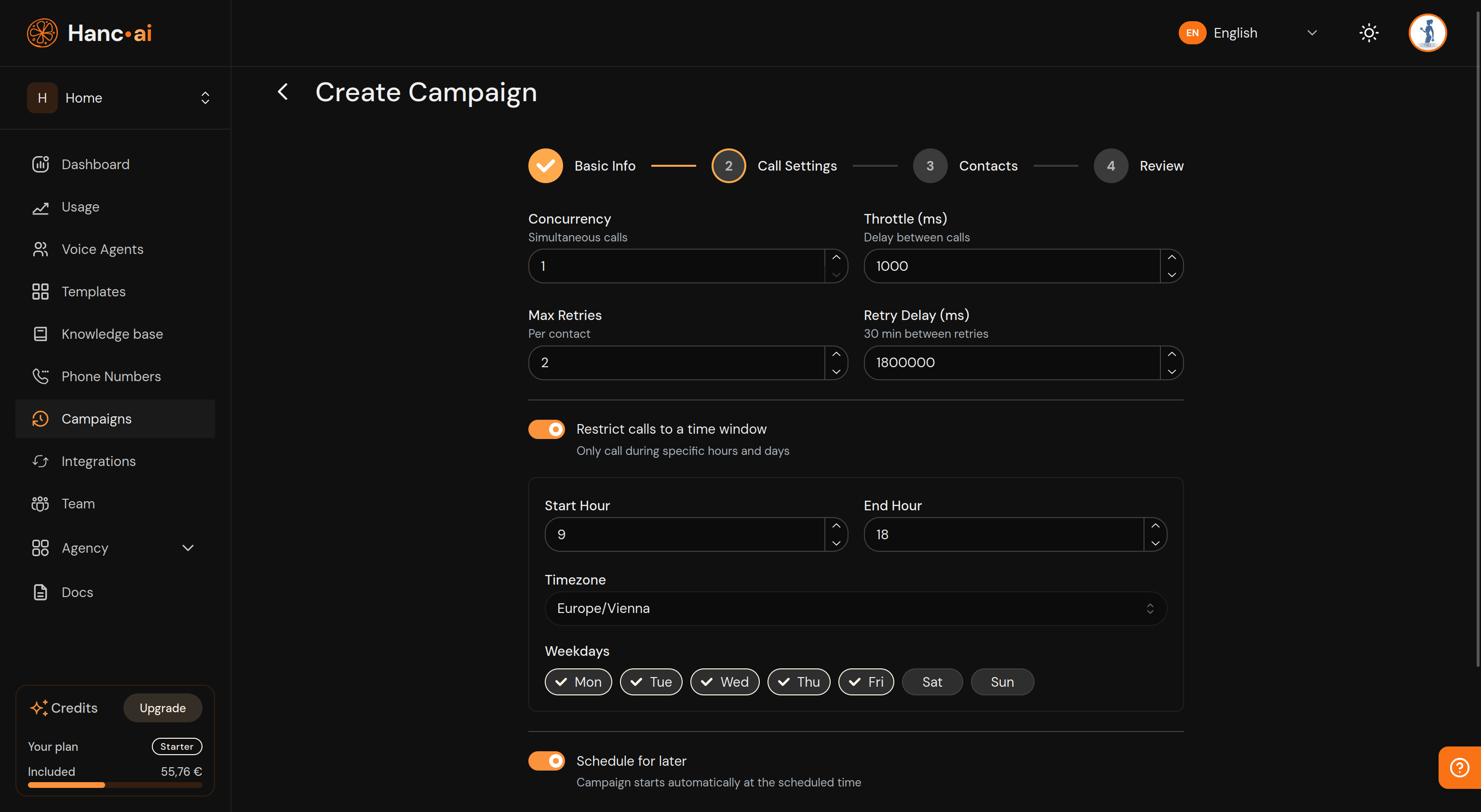Increase Concurrency with the stepper arrow
The width and height of the screenshot is (1481, 812).
836,257
